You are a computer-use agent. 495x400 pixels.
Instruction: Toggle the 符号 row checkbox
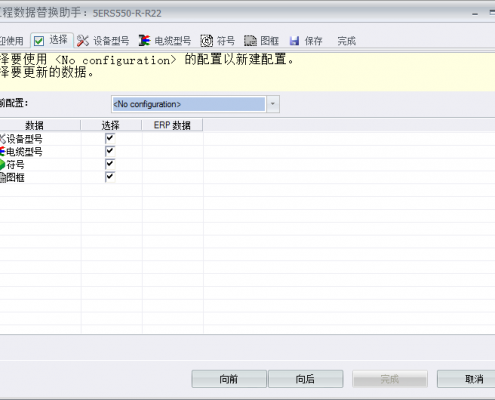tap(110, 164)
